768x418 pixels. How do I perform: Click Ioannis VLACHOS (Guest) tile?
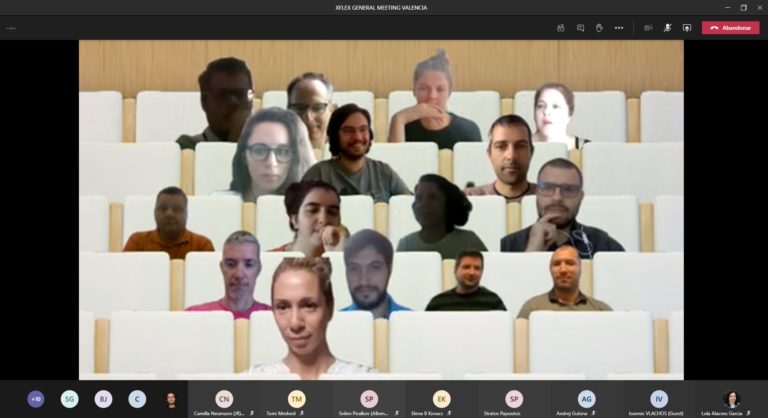click(658, 399)
